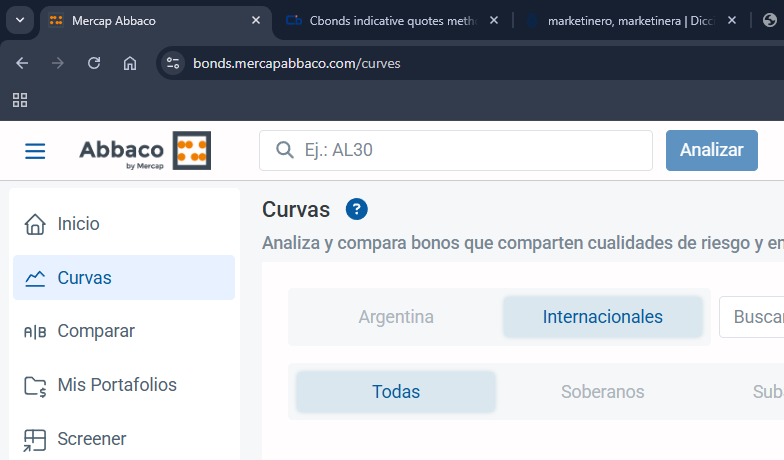Click the help question mark next to Curvas
The image size is (784, 460).
point(356,209)
